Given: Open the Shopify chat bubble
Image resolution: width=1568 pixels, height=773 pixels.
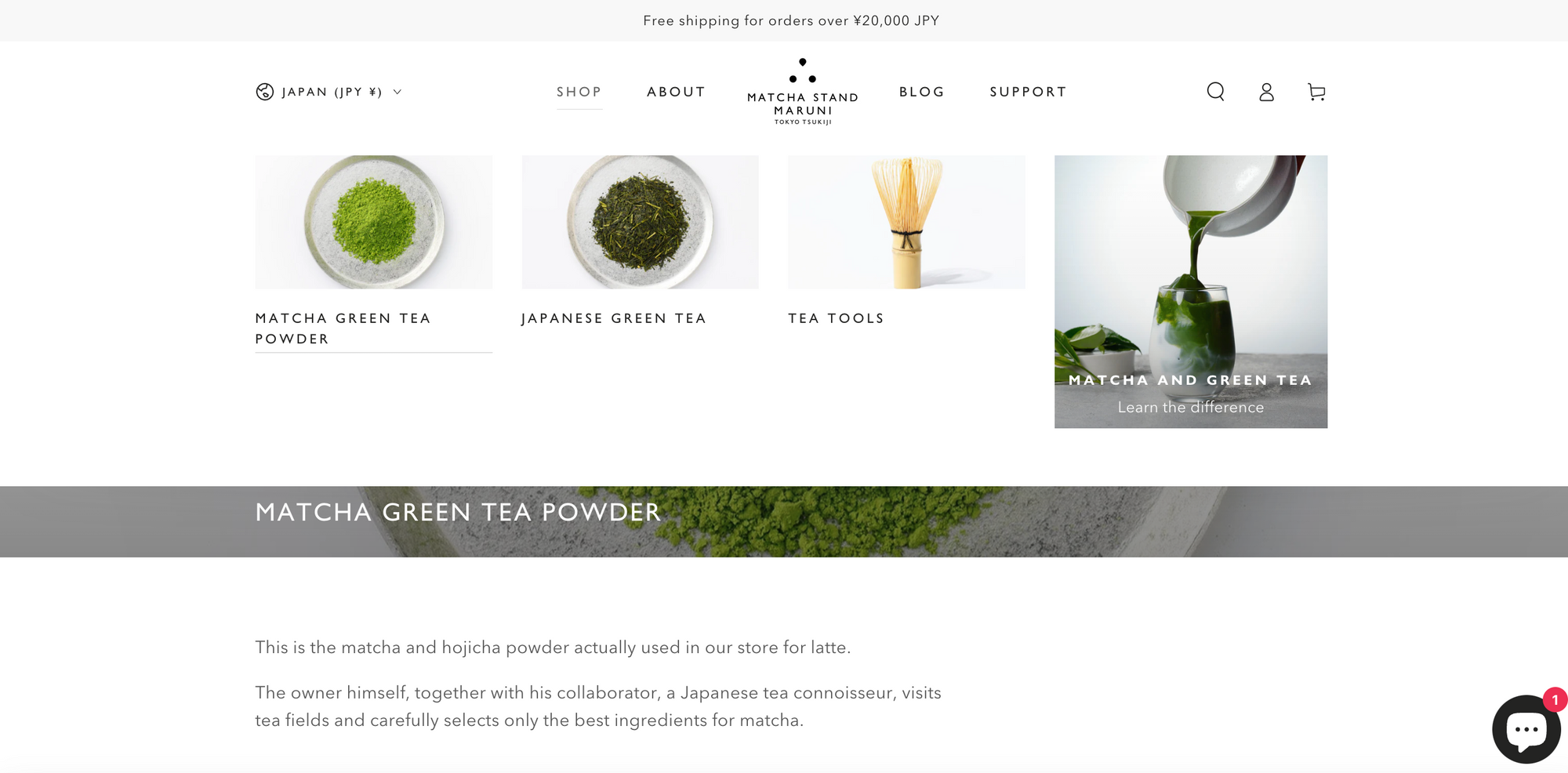Looking at the screenshot, I should 1526,729.
